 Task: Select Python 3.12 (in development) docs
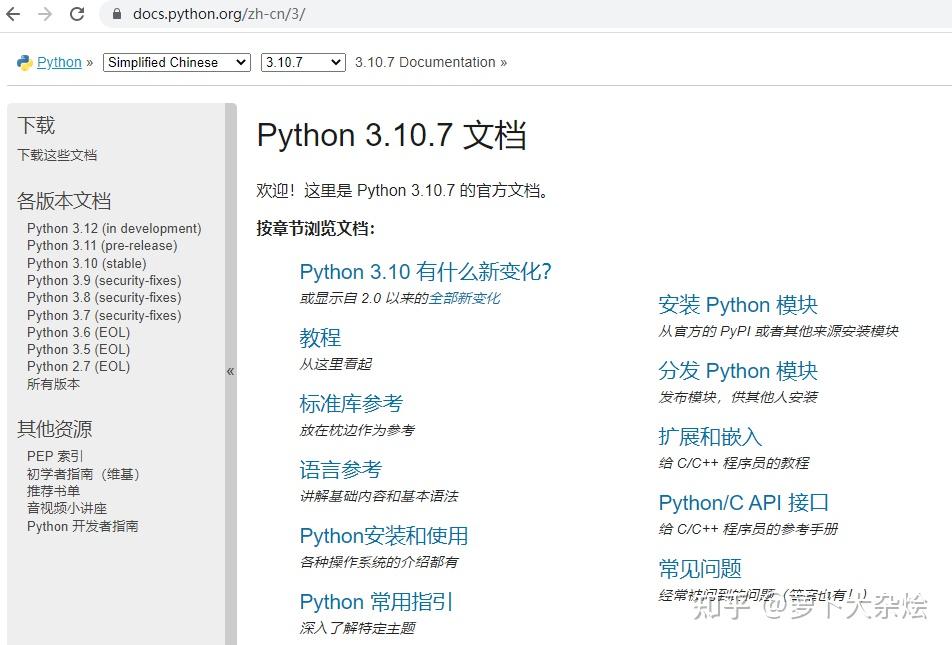(114, 228)
